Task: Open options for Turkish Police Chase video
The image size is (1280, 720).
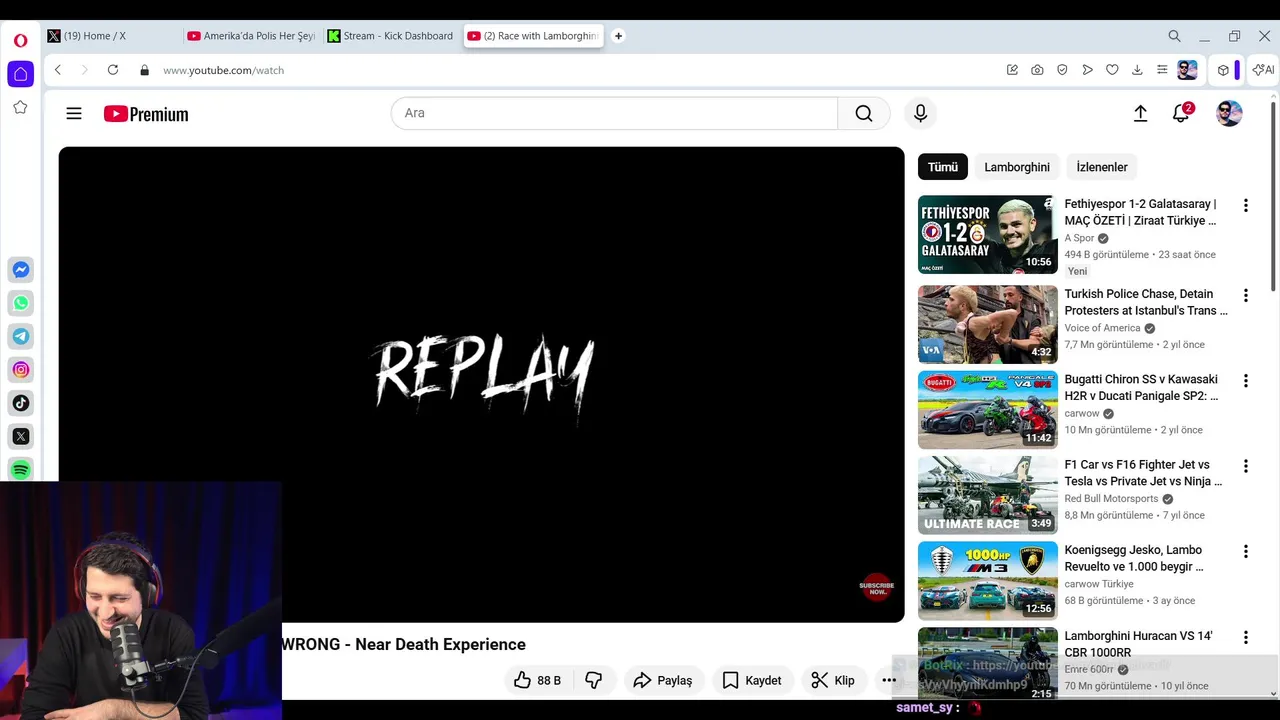Action: click(x=1245, y=295)
